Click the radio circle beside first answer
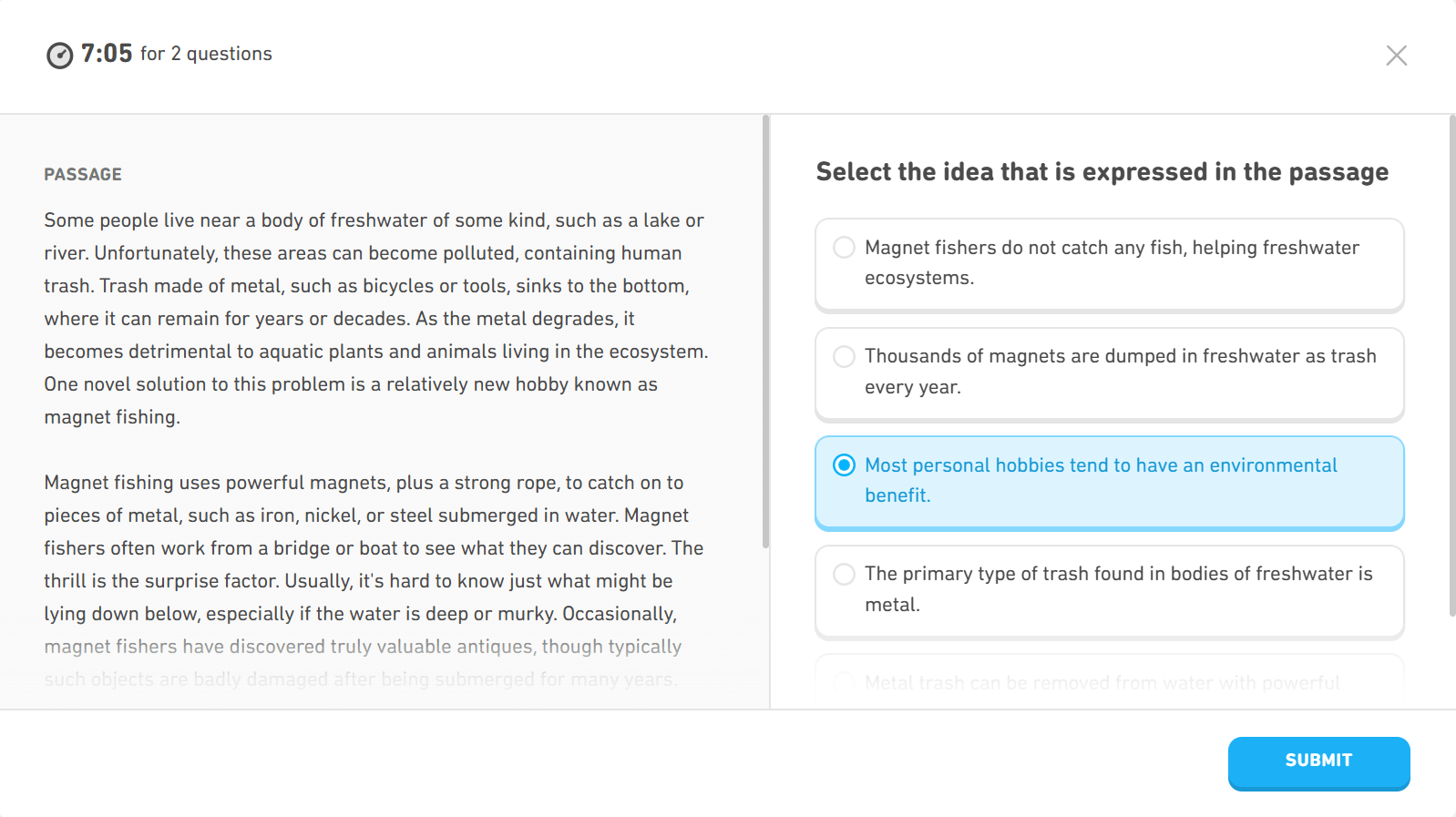The width and height of the screenshot is (1456, 817). (844, 247)
